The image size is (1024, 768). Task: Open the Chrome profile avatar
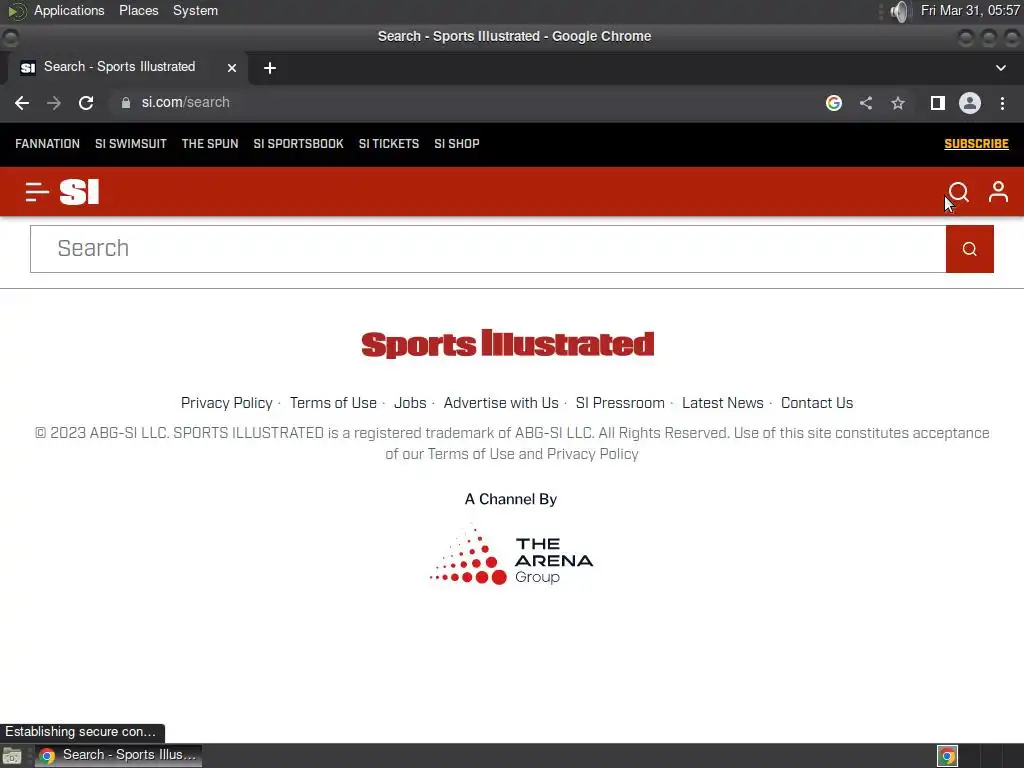pos(970,103)
